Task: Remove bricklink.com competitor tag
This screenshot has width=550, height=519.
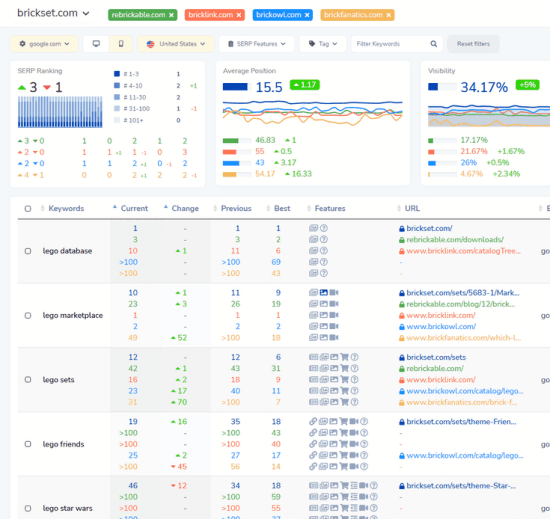Action: [239, 15]
